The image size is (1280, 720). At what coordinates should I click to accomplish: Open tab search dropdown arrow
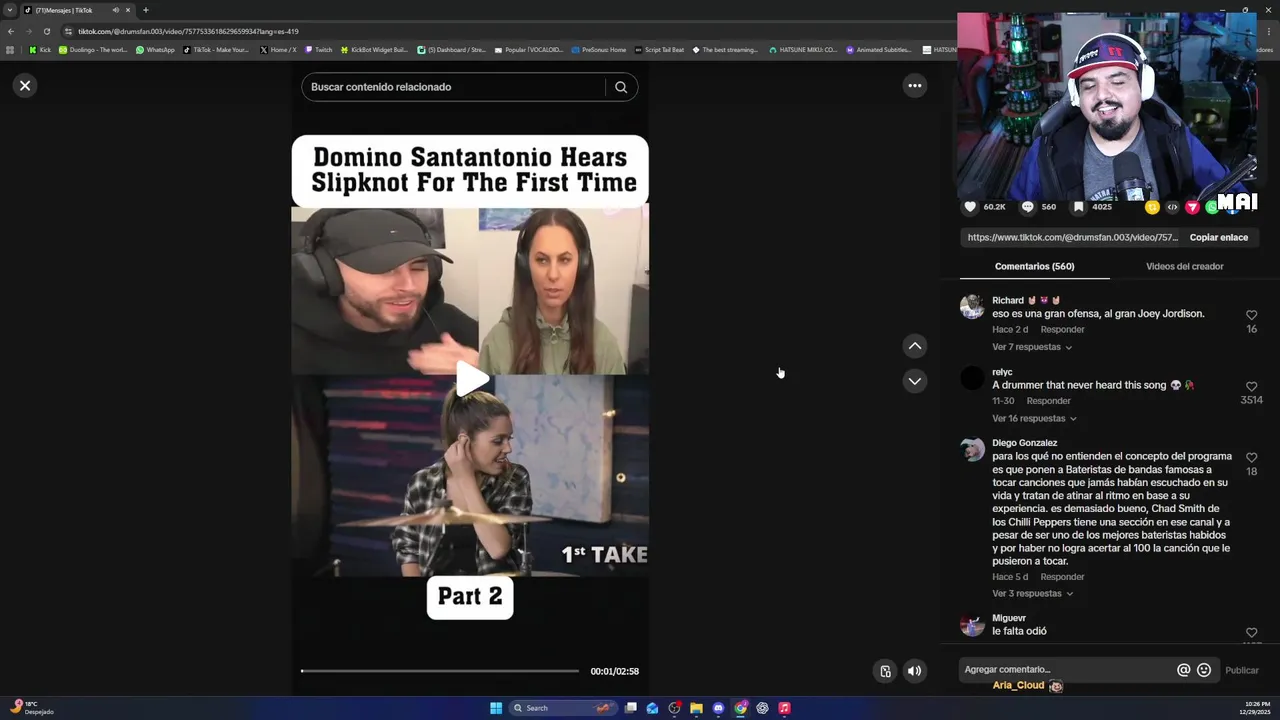(x=10, y=10)
